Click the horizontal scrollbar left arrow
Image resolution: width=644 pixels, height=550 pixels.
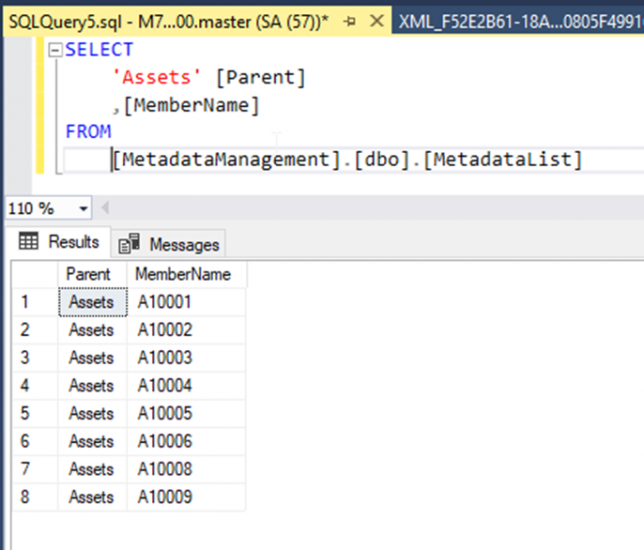(x=105, y=209)
